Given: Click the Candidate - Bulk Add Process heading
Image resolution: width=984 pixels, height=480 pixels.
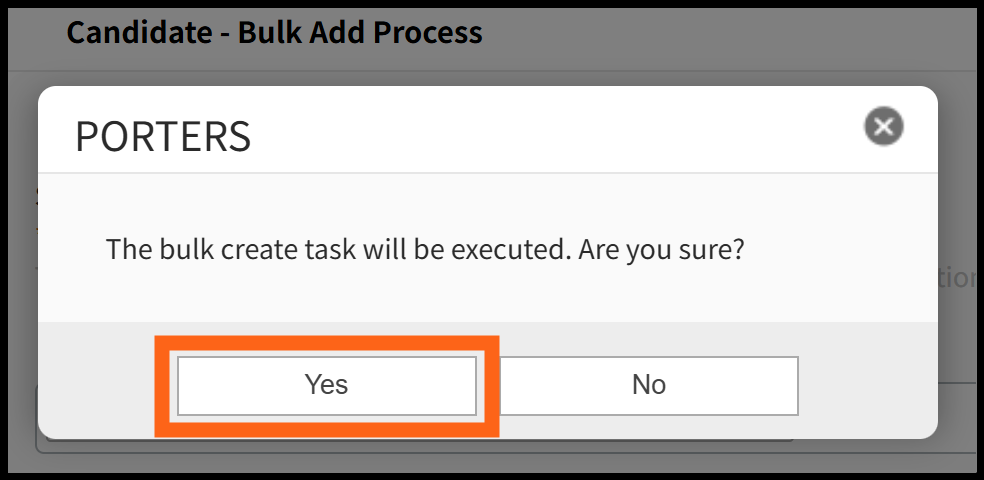Looking at the screenshot, I should point(274,33).
